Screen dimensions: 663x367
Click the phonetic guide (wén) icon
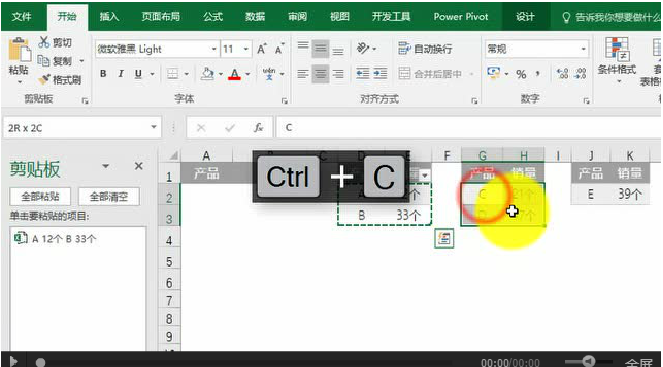tap(268, 74)
